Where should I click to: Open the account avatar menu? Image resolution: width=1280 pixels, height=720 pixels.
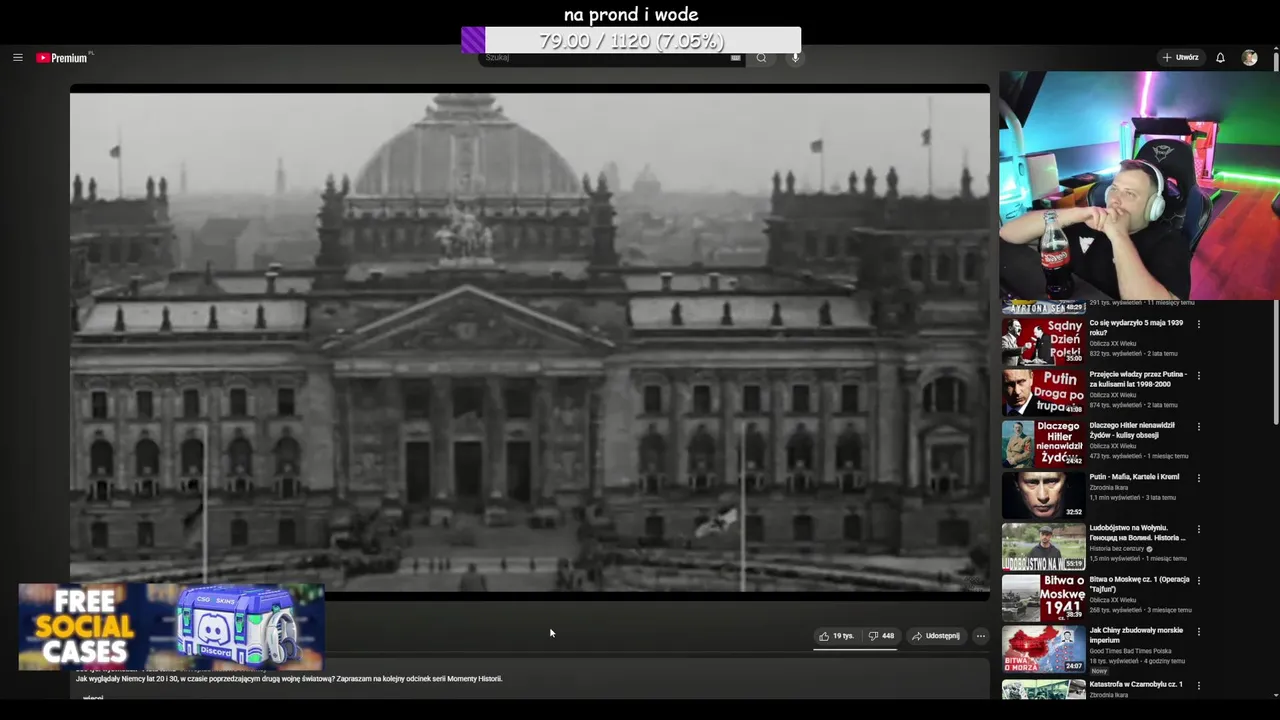pyautogui.click(x=1249, y=58)
